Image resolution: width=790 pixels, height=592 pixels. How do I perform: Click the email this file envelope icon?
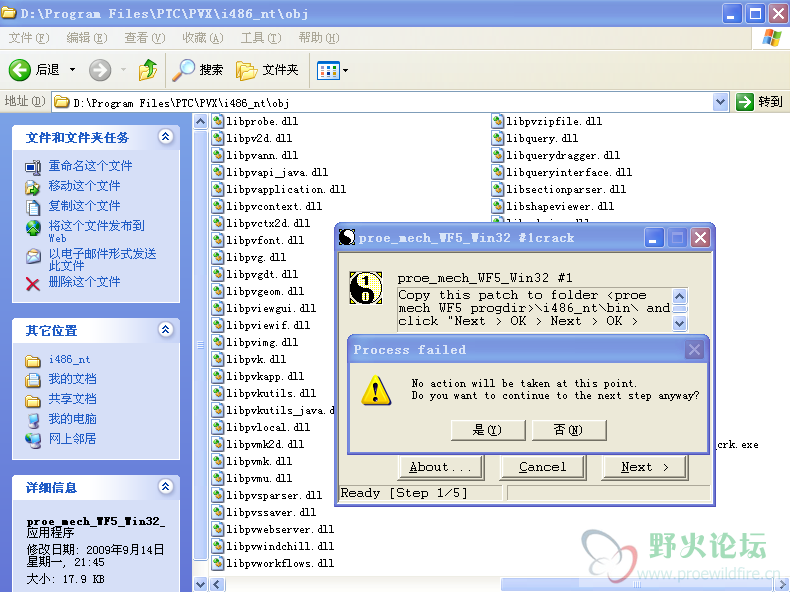[x=33, y=256]
